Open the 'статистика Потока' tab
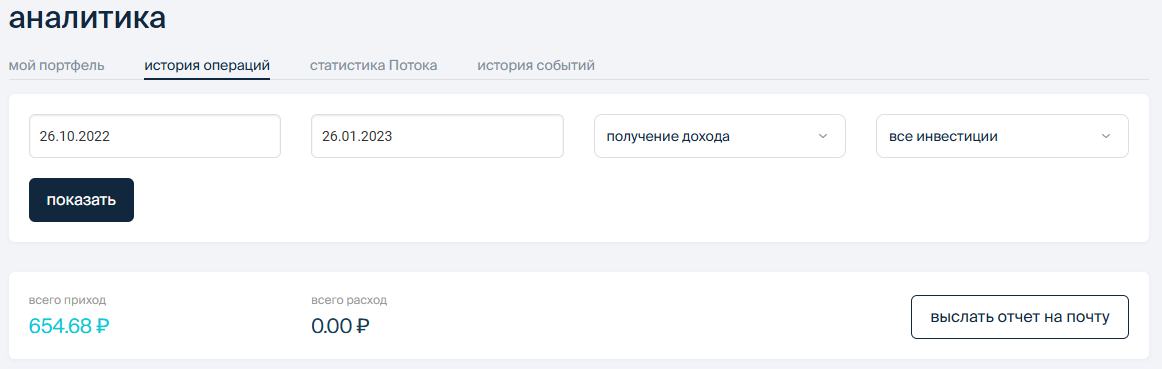This screenshot has height=369, width=1162. click(374, 65)
